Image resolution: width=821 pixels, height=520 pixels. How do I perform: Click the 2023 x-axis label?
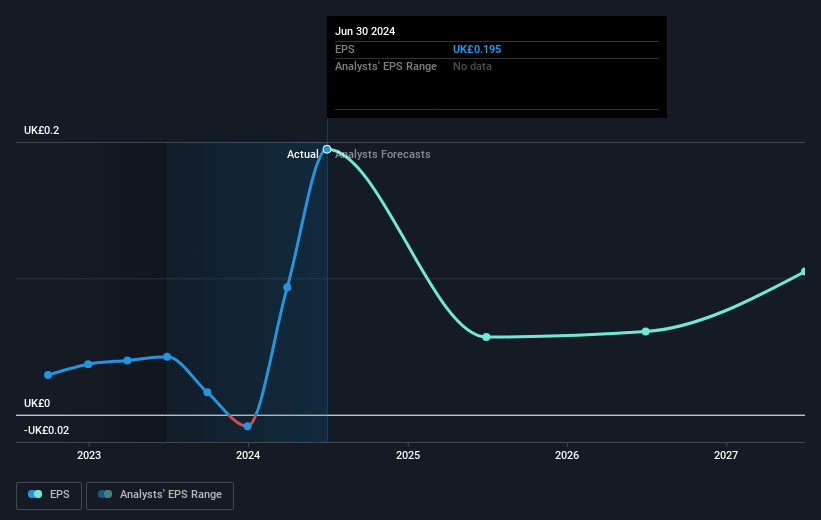(89, 455)
